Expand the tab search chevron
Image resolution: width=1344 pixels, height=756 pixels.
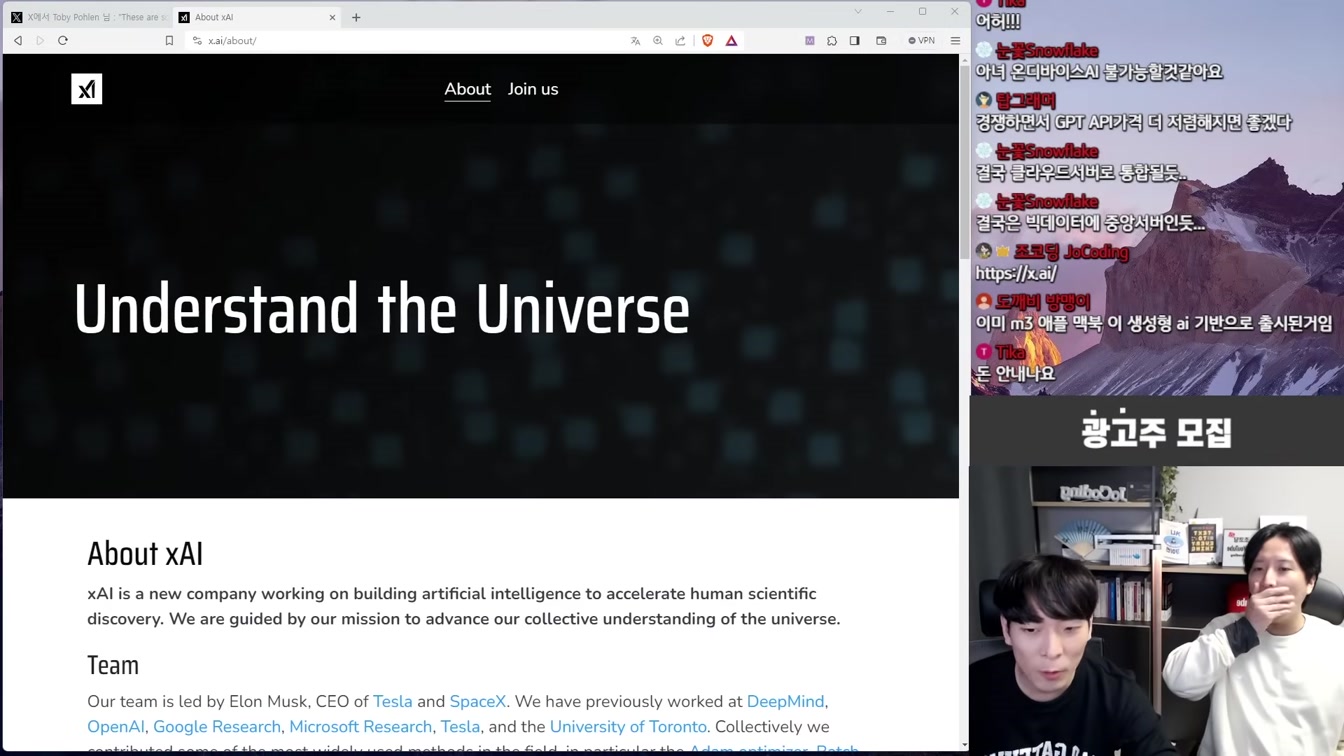[857, 12]
